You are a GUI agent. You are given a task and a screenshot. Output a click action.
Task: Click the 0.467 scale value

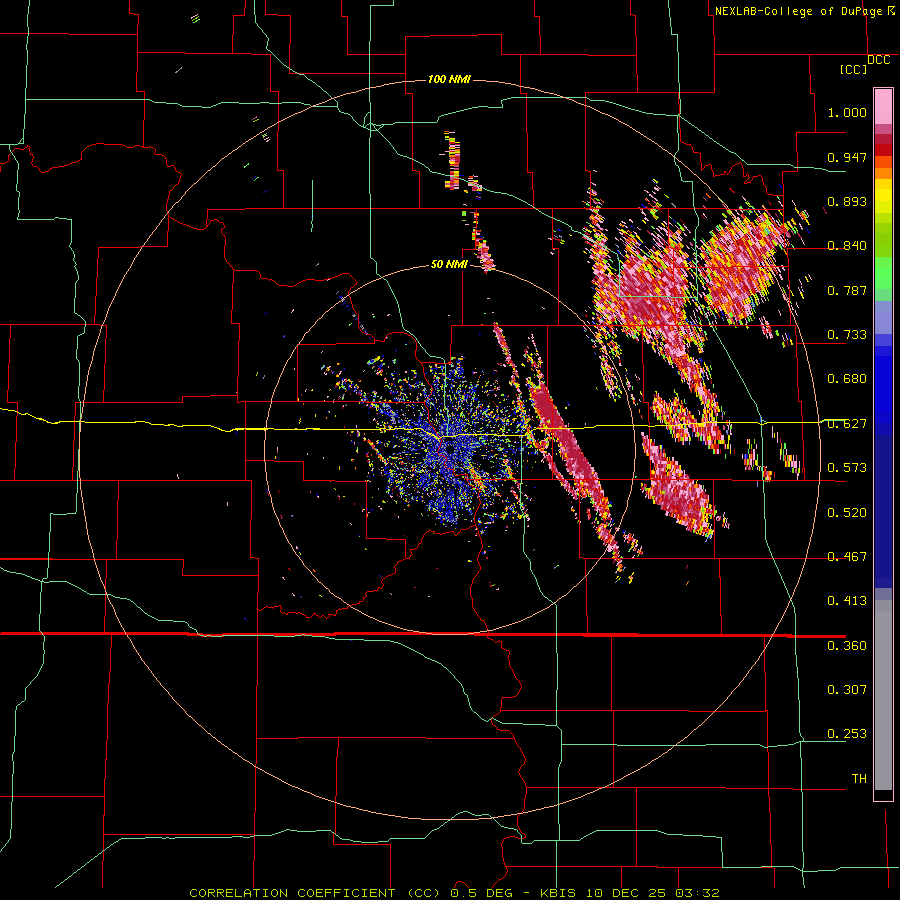pyautogui.click(x=847, y=557)
